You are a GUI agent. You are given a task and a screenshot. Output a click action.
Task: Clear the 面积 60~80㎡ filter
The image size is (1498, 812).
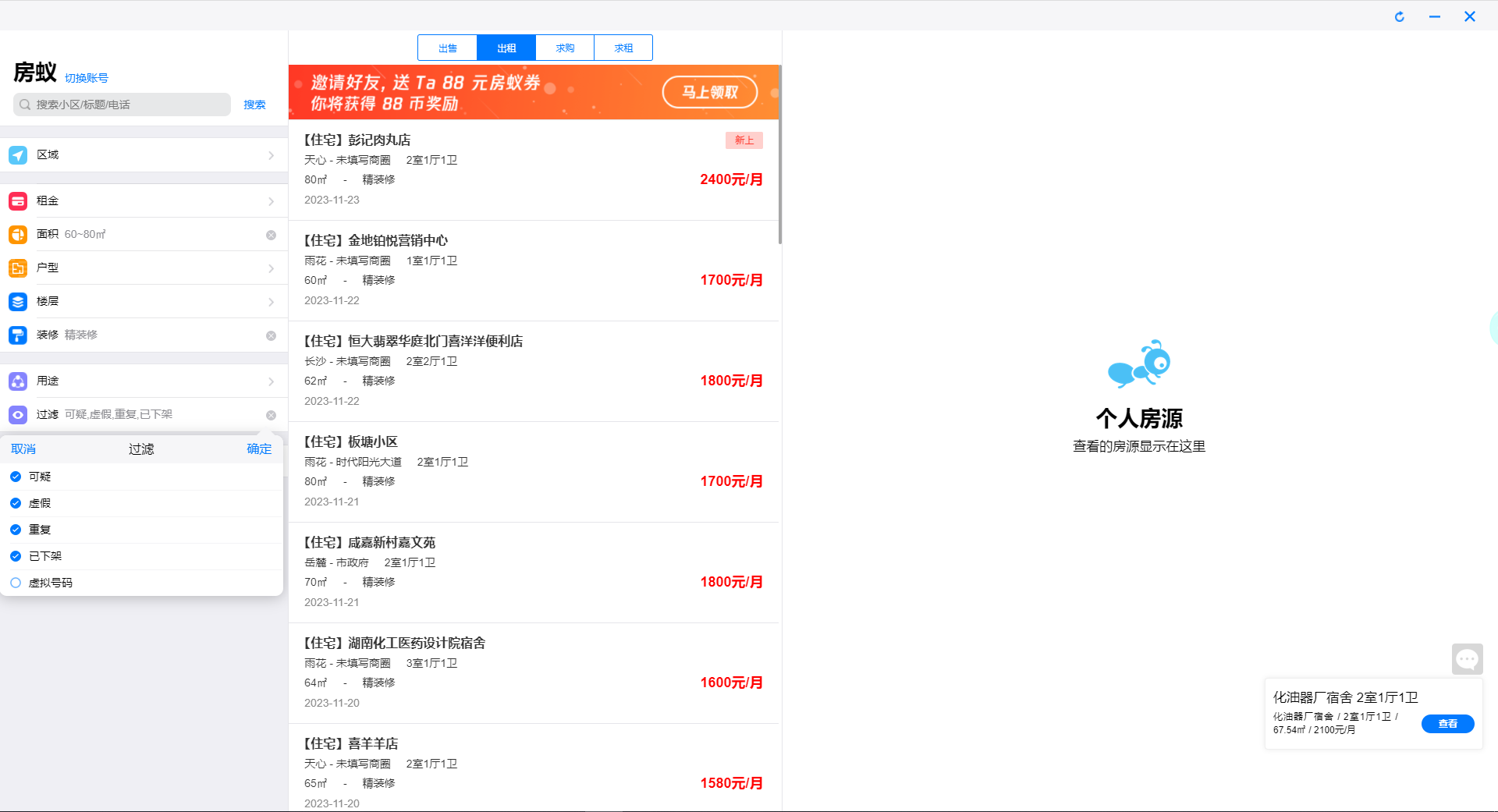(271, 235)
